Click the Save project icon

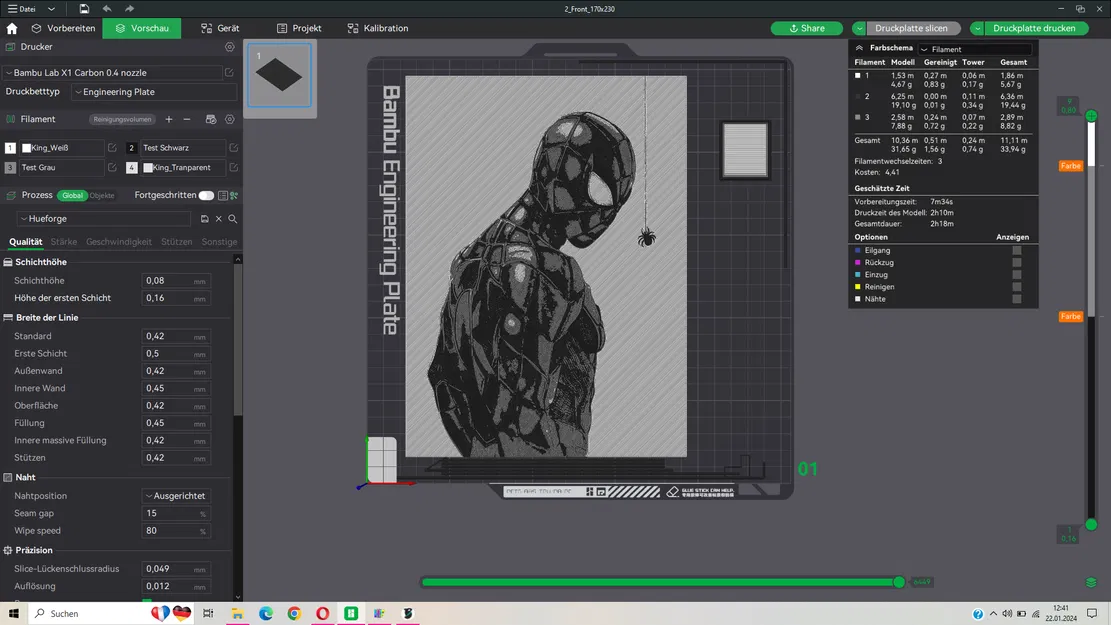tap(85, 8)
